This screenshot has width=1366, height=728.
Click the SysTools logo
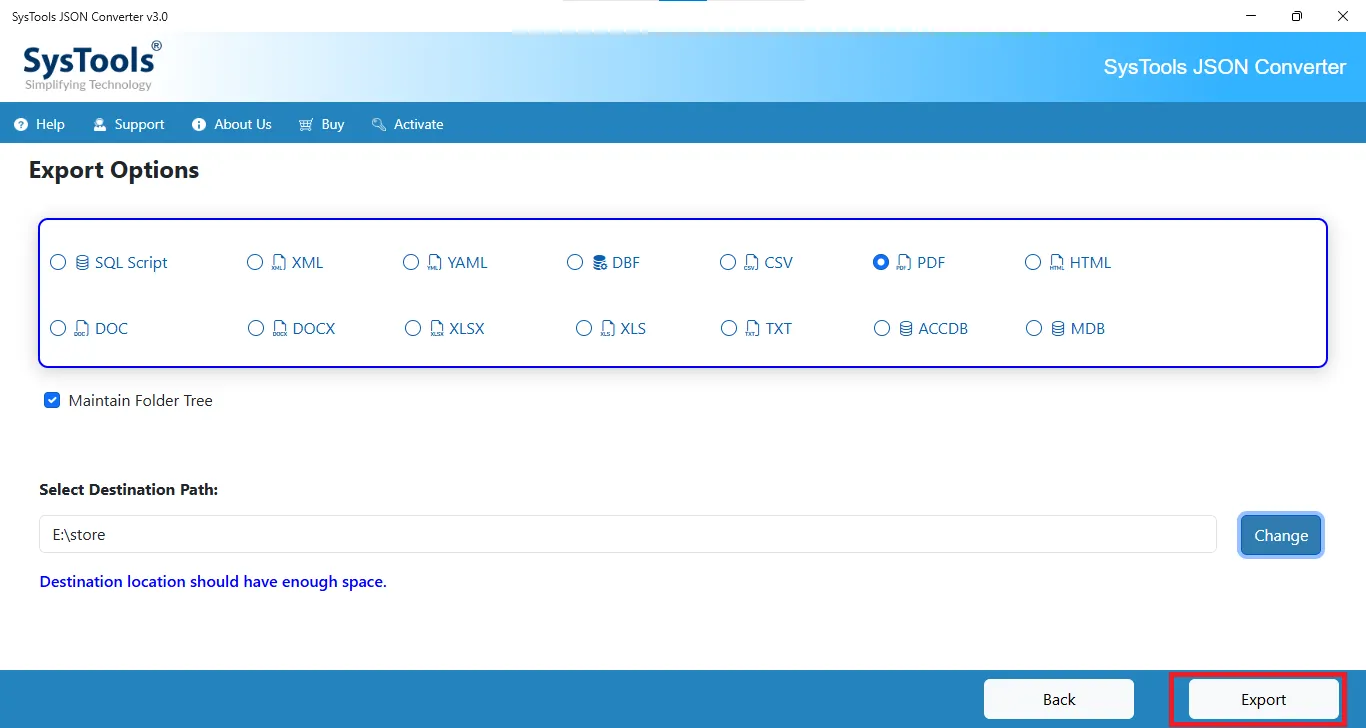tap(88, 64)
